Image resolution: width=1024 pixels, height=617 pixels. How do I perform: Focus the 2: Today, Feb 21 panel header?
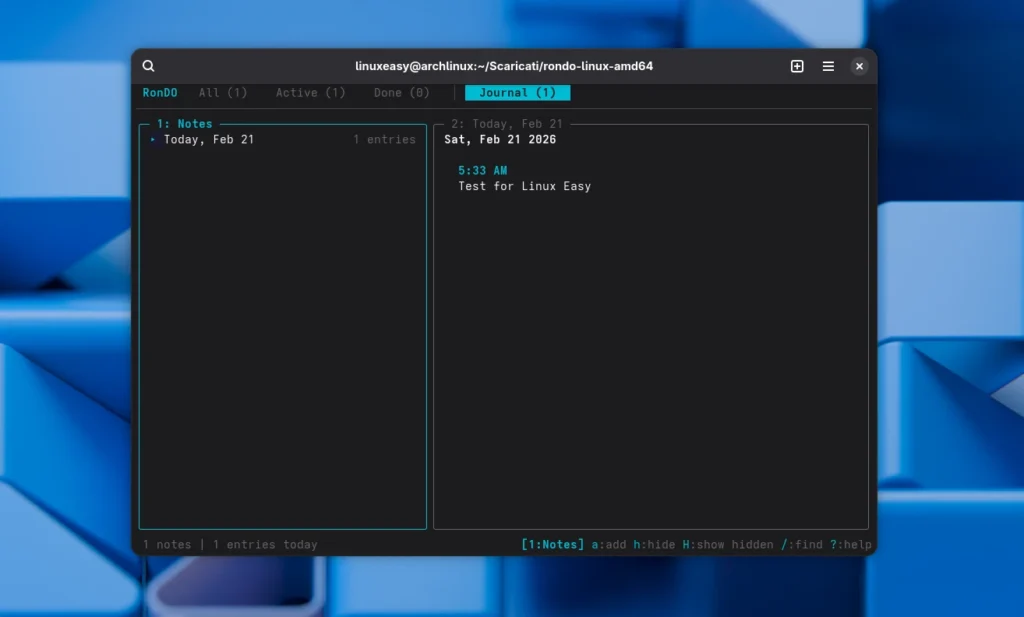[506, 124]
